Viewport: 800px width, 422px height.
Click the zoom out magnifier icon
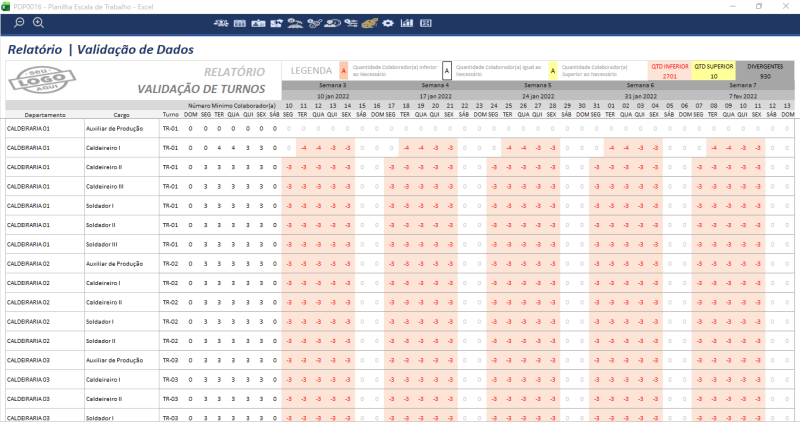tap(19, 22)
